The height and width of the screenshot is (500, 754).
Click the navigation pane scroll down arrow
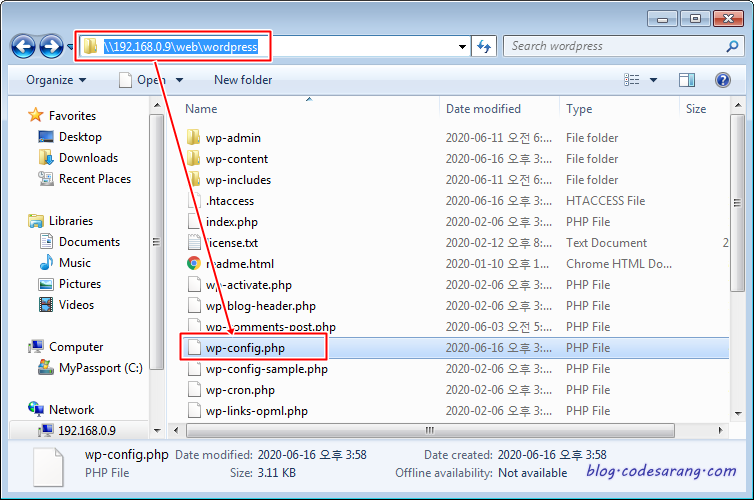coord(157,431)
